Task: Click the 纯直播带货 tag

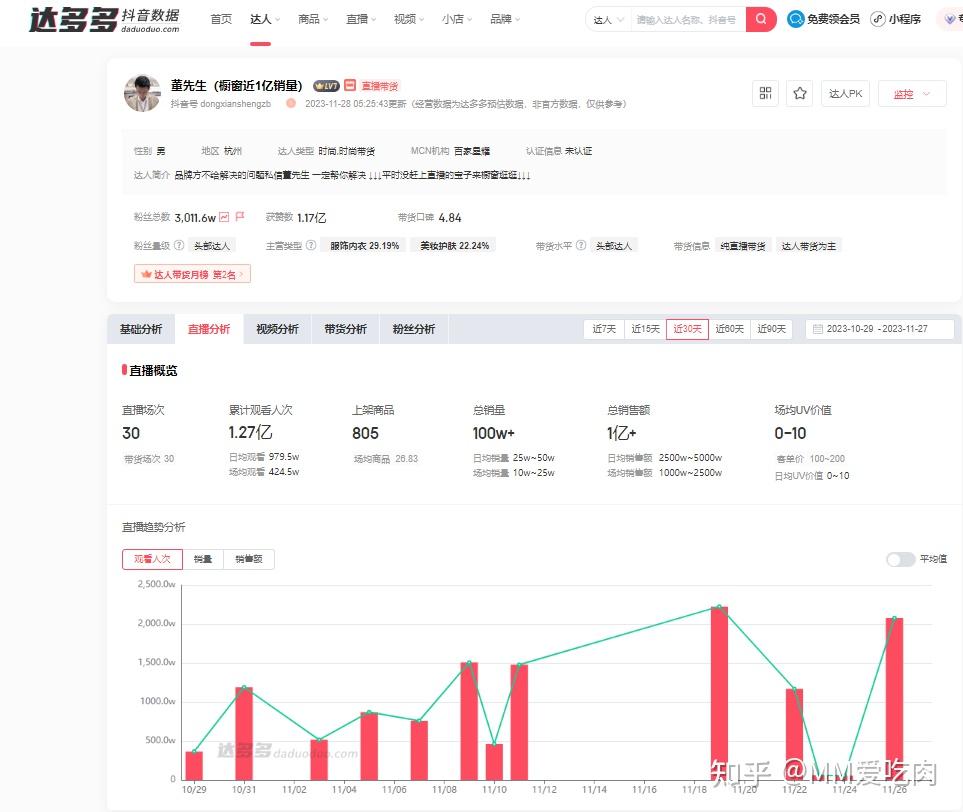Action: [x=743, y=246]
